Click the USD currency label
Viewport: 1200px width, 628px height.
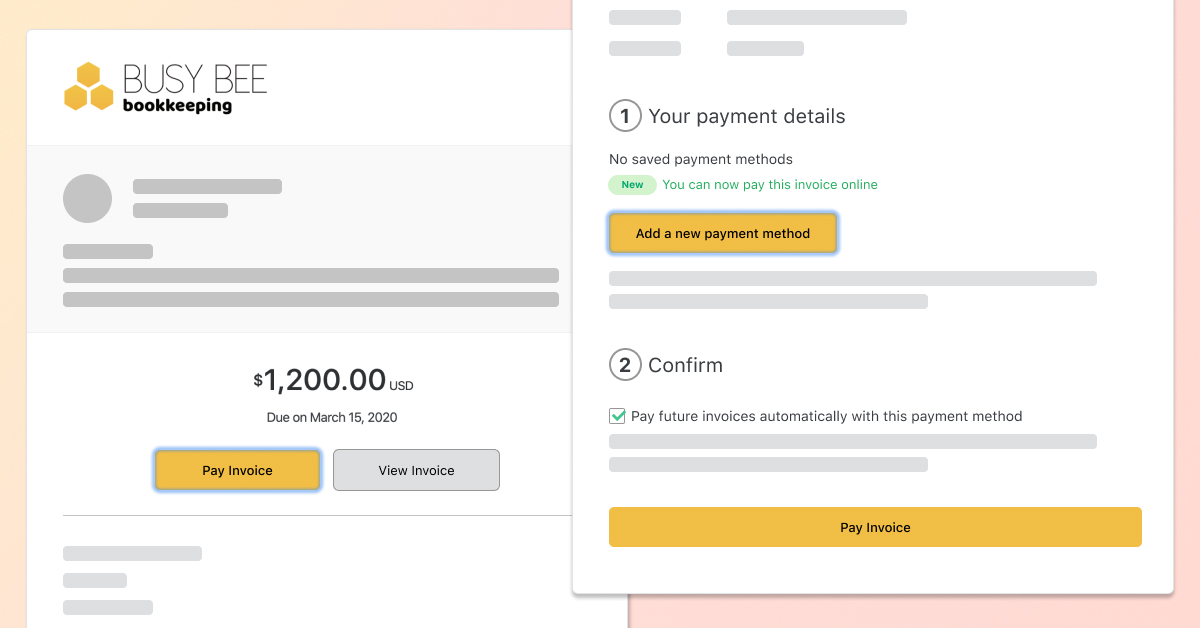pos(401,386)
